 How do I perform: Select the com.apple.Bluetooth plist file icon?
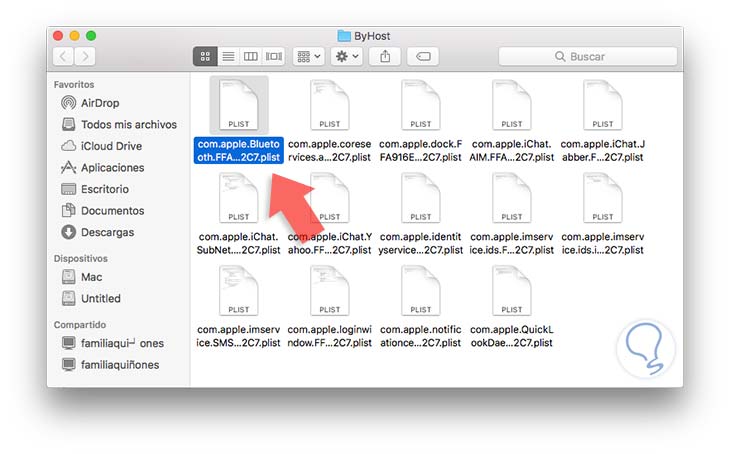pos(238,105)
